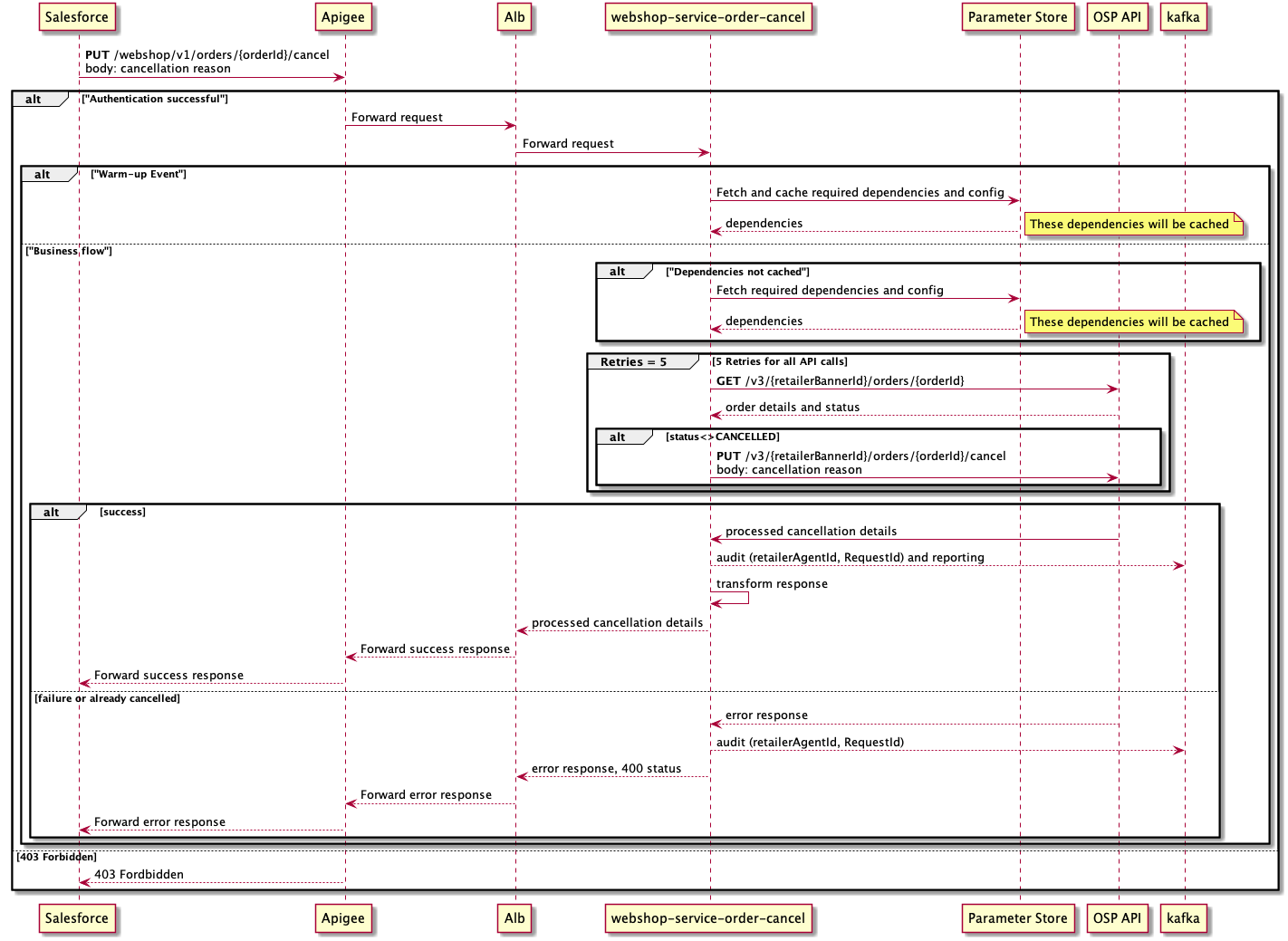Screen dimensions: 1288x941
Task: Select the bottom Parameter Store participant box
Action: coord(1018,918)
